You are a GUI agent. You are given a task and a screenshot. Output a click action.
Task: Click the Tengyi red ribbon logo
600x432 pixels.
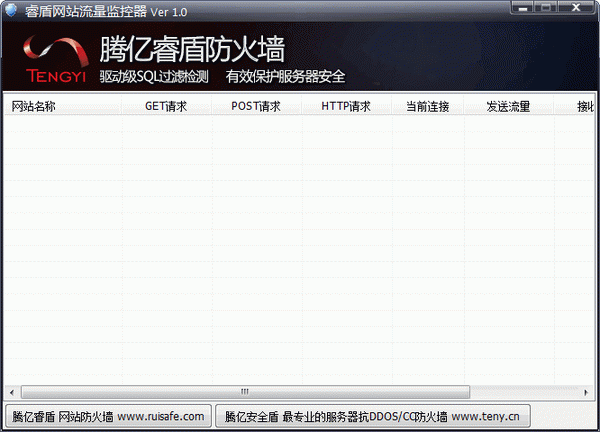point(56,59)
